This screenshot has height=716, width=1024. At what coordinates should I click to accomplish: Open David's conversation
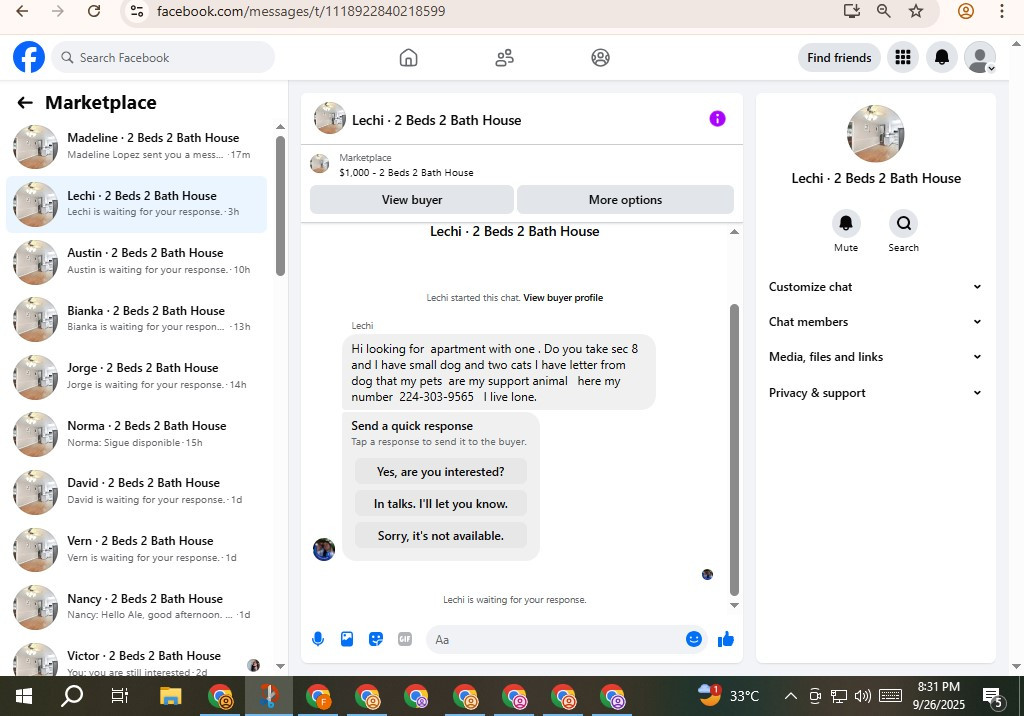coord(136,491)
